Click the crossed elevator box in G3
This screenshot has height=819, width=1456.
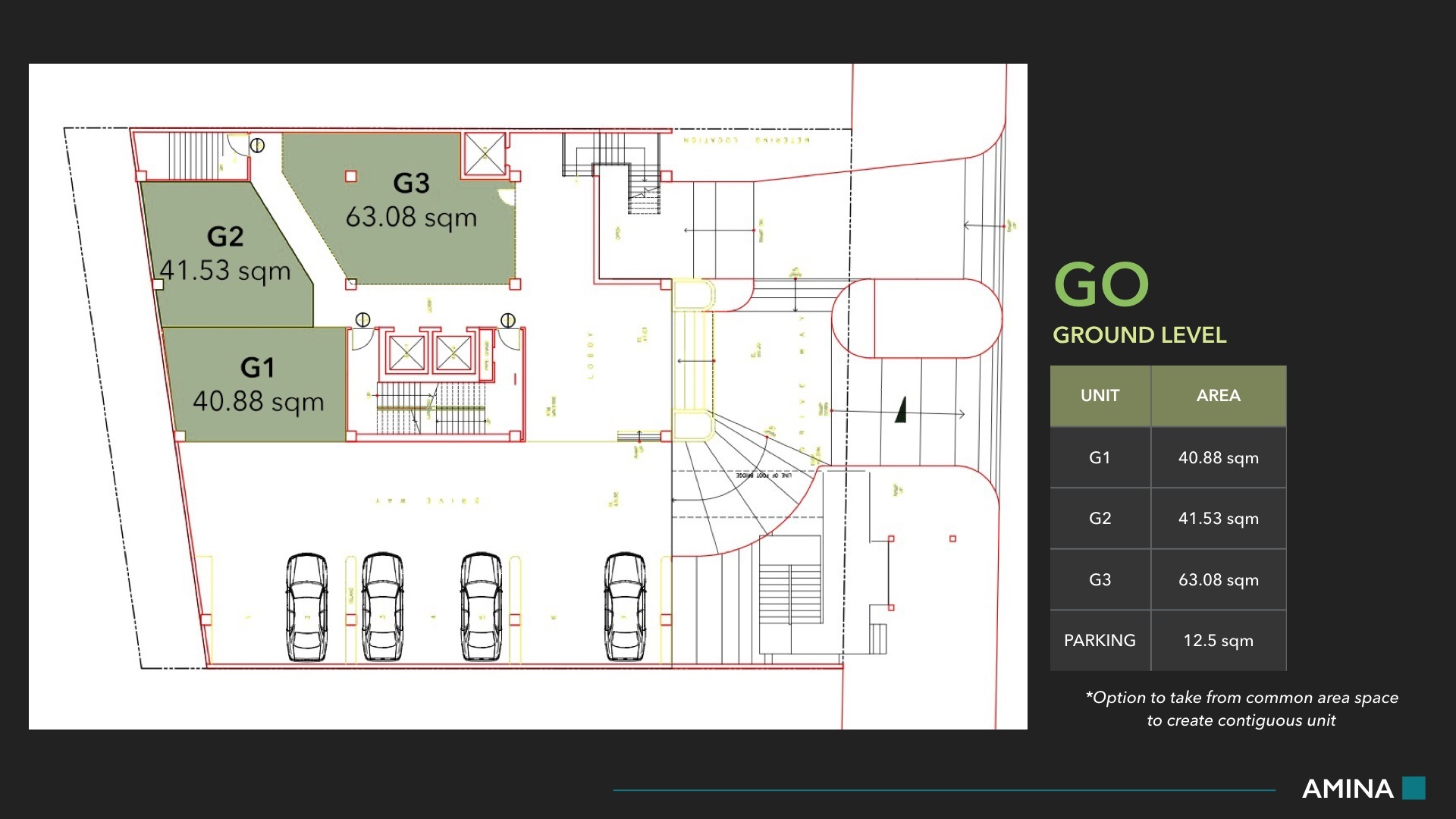485,154
